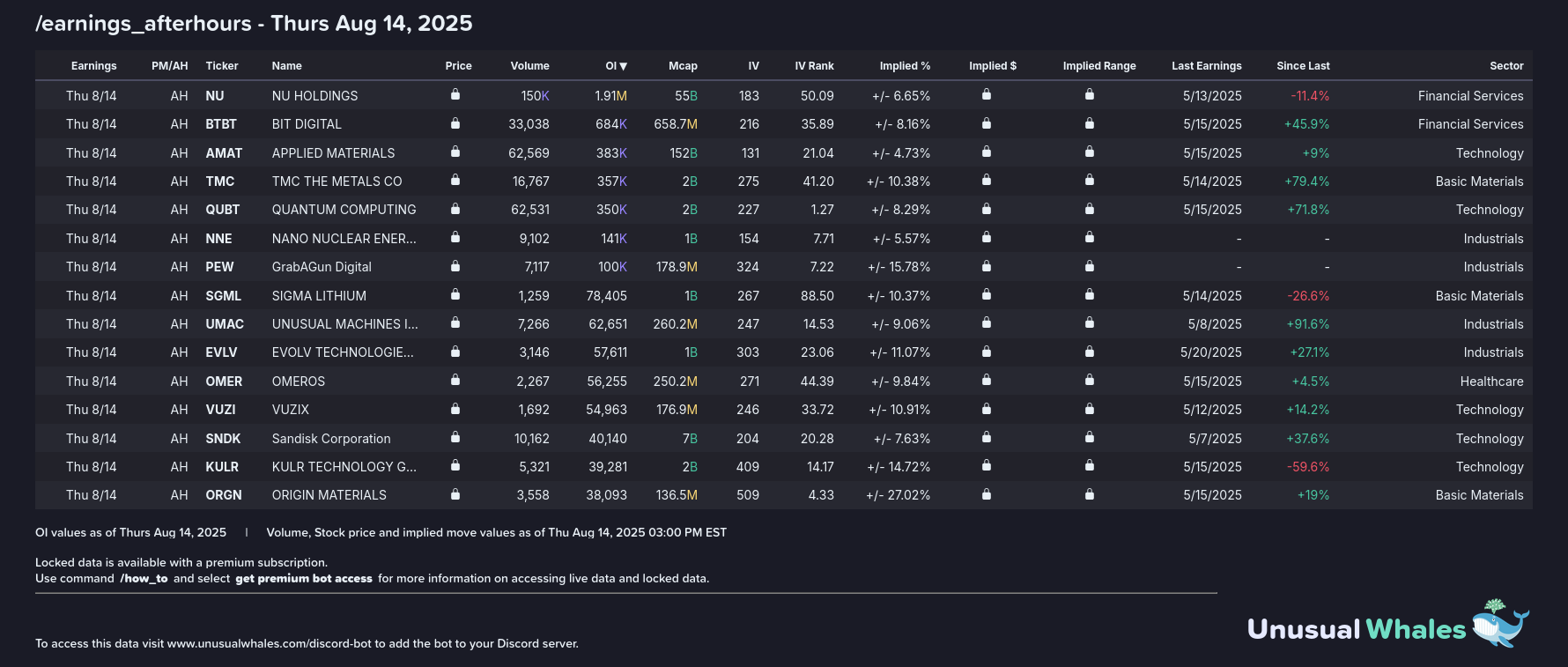Click the Implied $ lock icon for NU
This screenshot has height=667, width=1568.
(x=987, y=94)
